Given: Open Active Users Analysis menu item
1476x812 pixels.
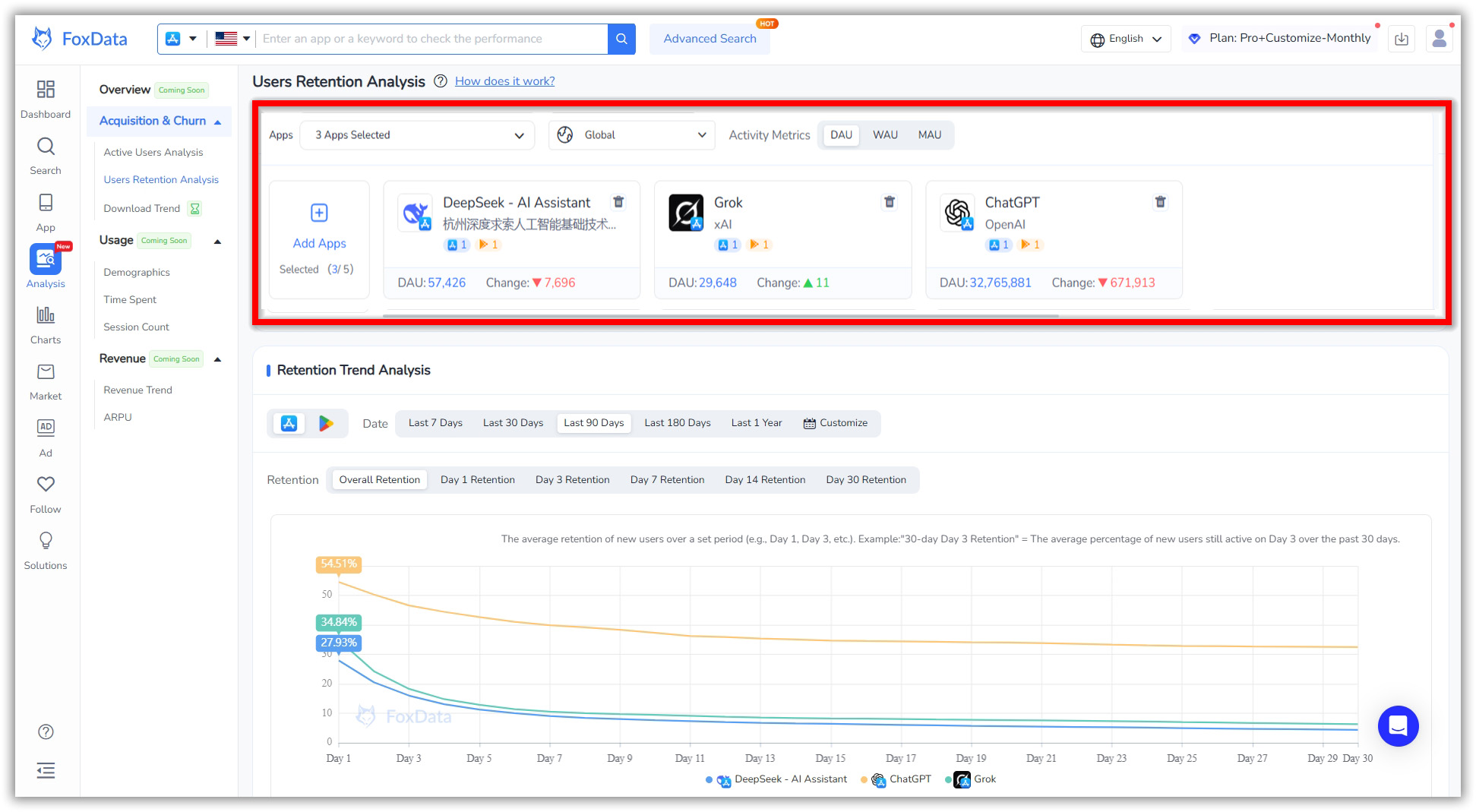Looking at the screenshot, I should 153,153.
